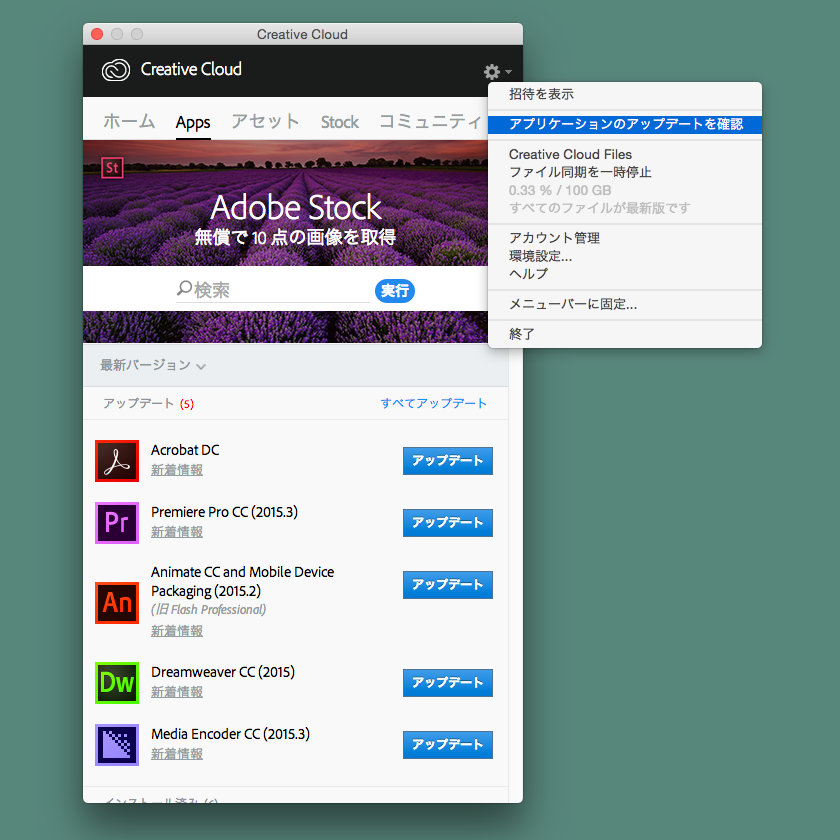Viewport: 840px width, 840px height.
Task: Select ファイル同期を一時停止 in the menu
Action: (625, 172)
